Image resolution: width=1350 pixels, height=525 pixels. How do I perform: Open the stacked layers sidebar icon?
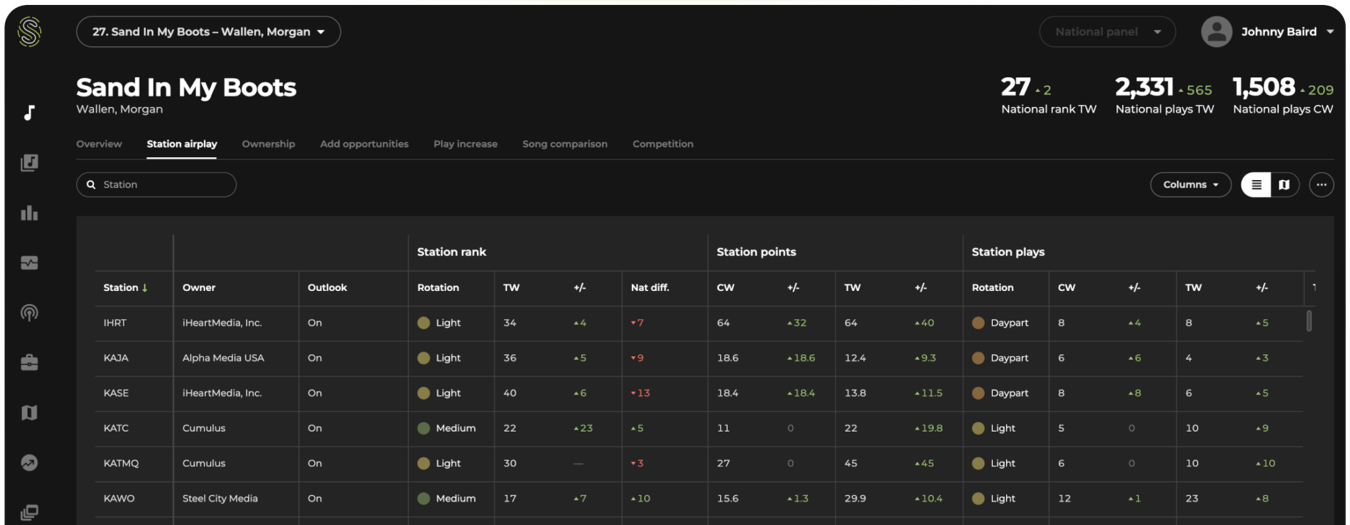click(29, 512)
